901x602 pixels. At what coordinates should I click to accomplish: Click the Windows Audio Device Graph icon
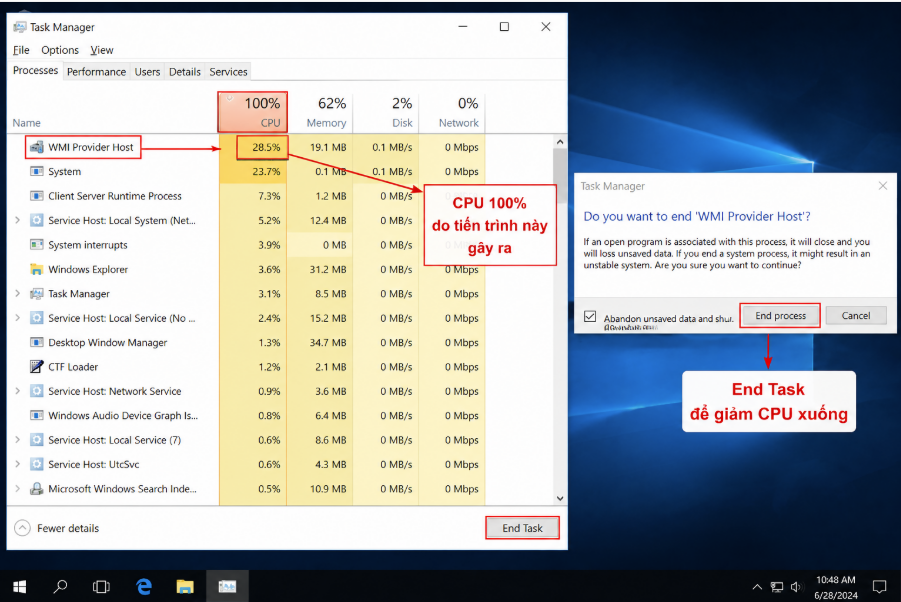[37, 415]
